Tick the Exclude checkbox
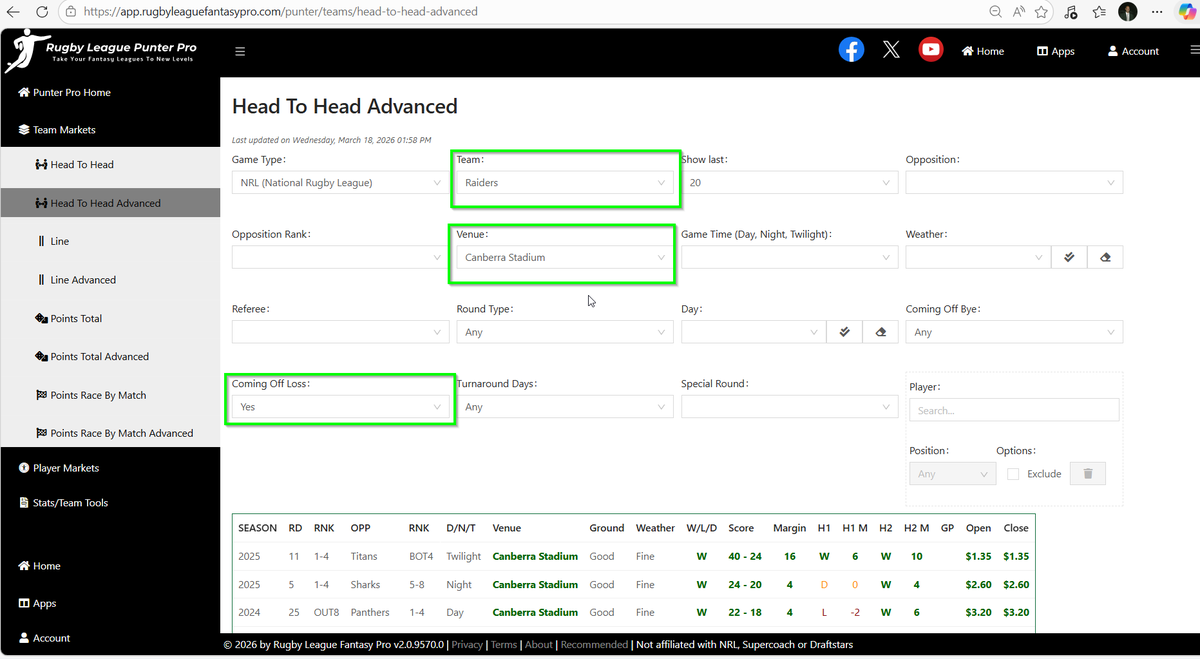Viewport: 1200px width, 659px height. click(x=1013, y=474)
